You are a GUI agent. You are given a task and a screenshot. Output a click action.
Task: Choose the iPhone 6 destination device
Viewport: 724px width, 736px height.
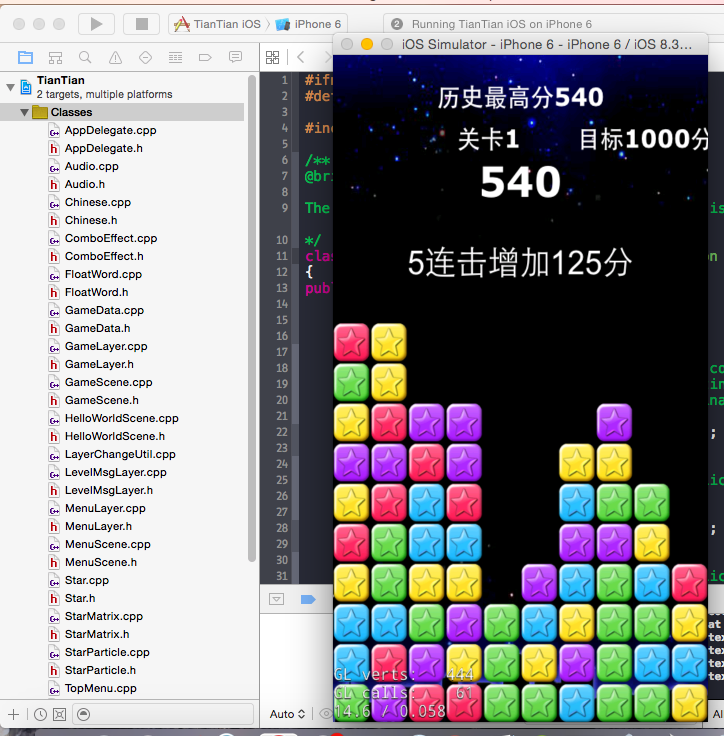(x=308, y=24)
